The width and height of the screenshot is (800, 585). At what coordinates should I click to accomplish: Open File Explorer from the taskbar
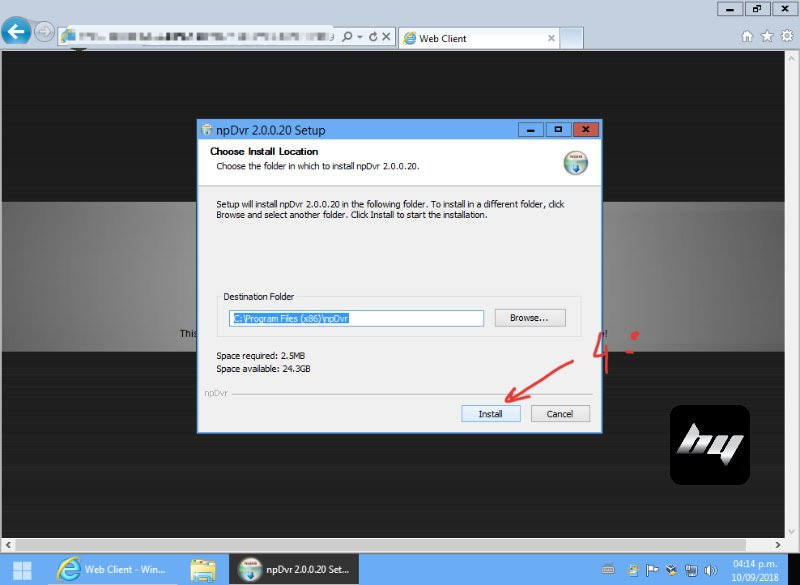[x=203, y=569]
